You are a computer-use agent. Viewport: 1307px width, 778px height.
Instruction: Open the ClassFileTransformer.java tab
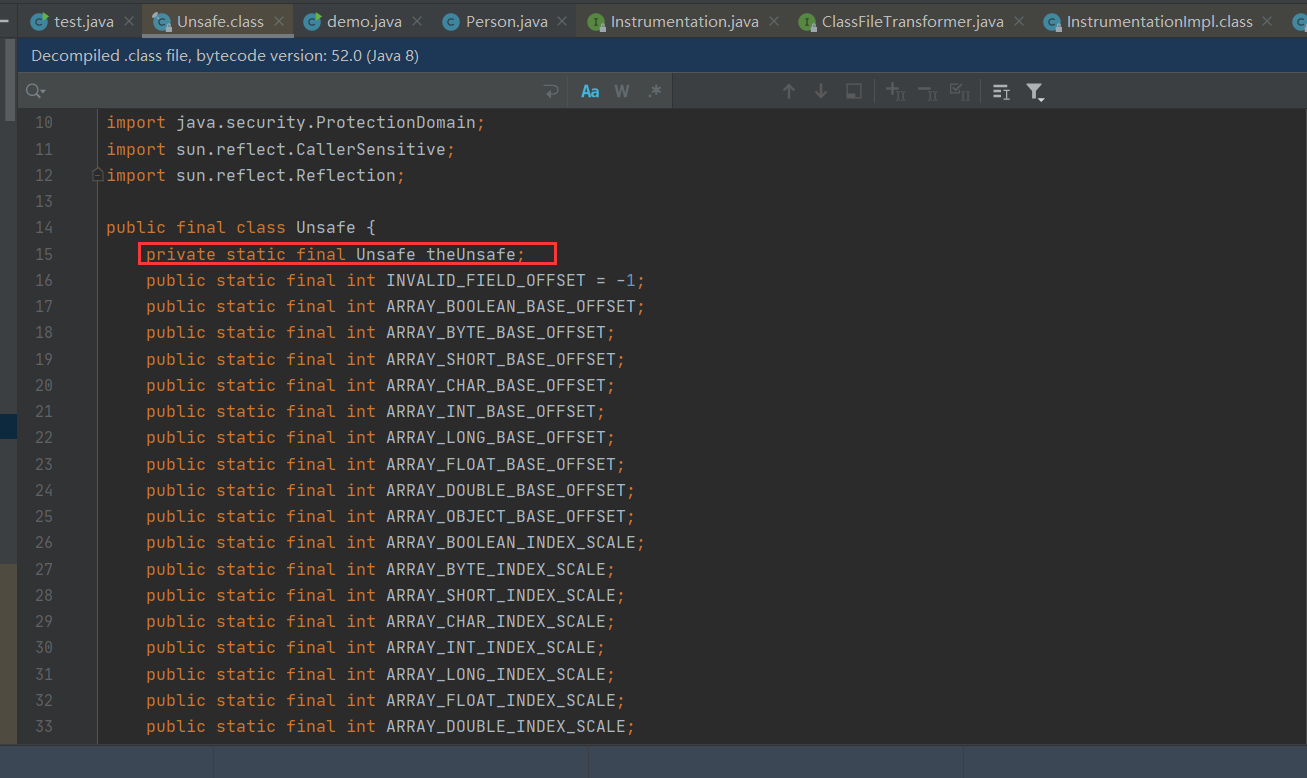pyautogui.click(x=912, y=21)
